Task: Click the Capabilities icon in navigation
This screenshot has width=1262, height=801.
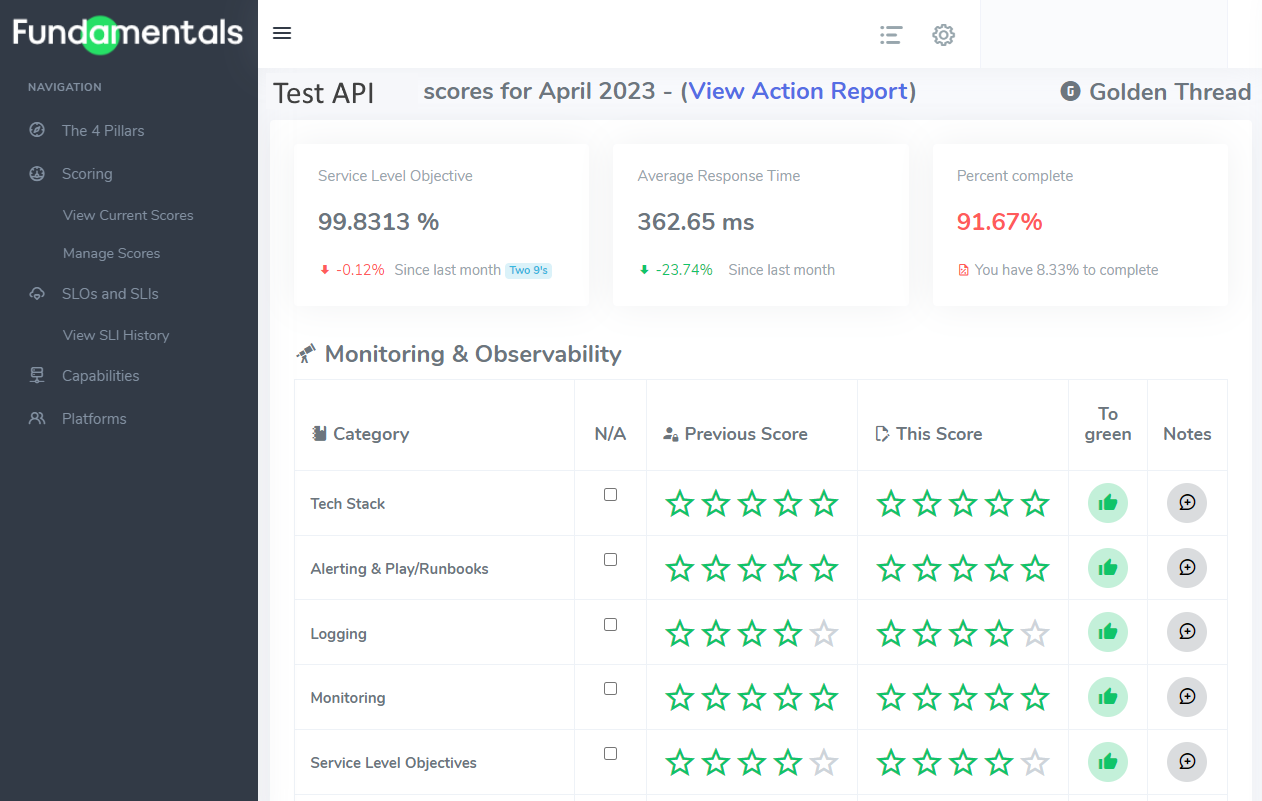Action: 36,375
